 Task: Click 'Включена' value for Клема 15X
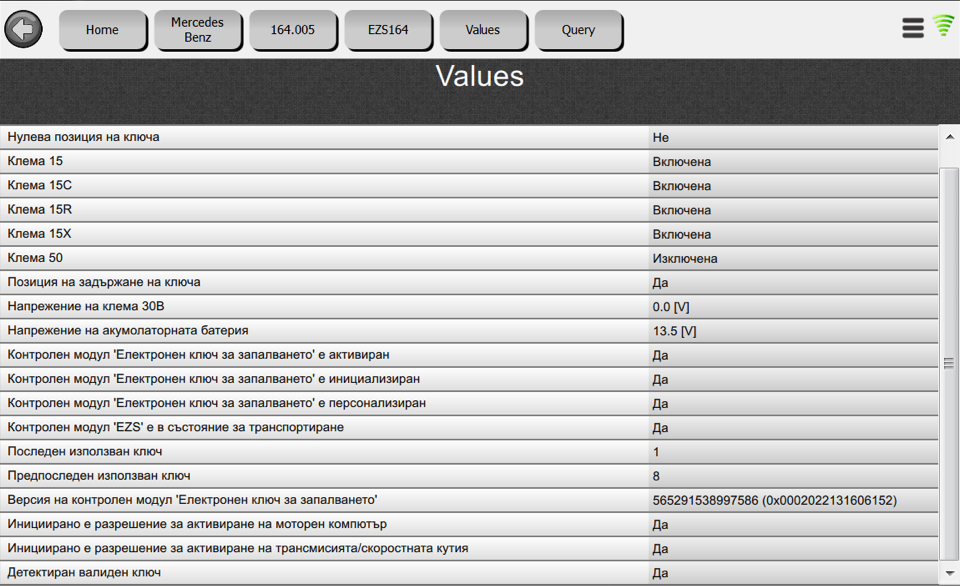(681, 234)
